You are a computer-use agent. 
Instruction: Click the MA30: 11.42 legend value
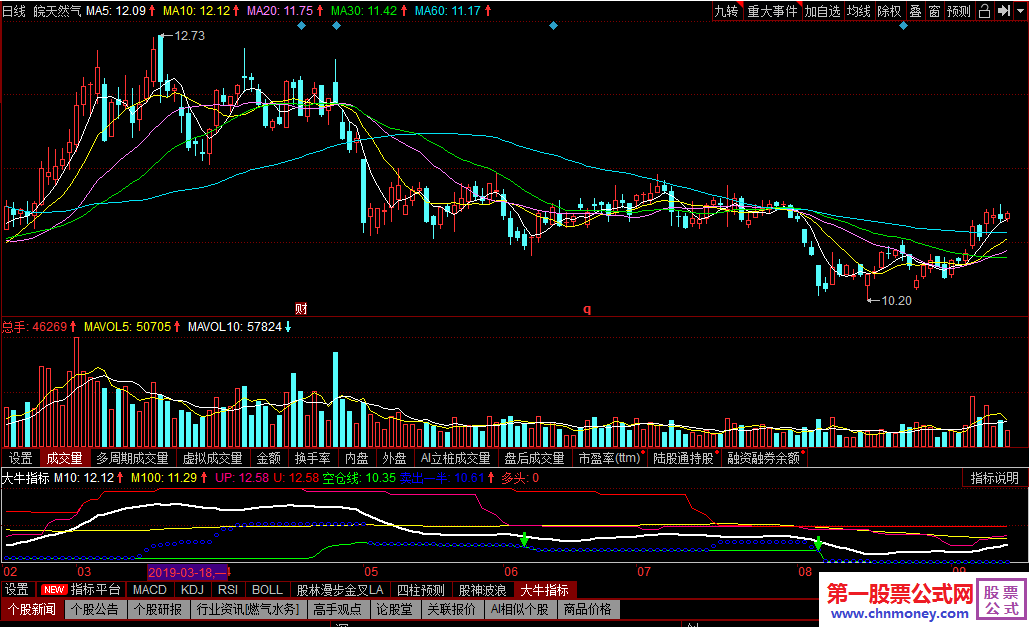coord(364,11)
